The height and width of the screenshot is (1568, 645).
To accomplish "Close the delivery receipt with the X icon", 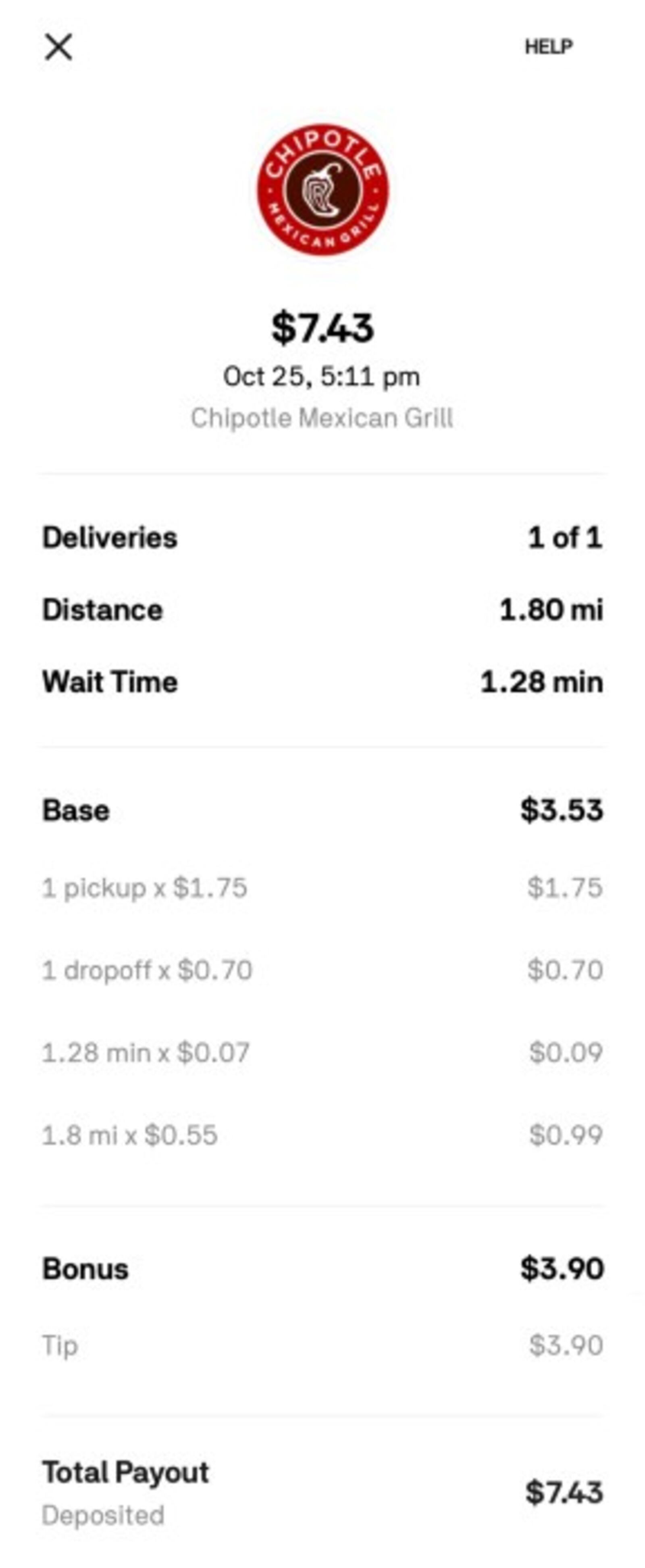I will [x=58, y=47].
